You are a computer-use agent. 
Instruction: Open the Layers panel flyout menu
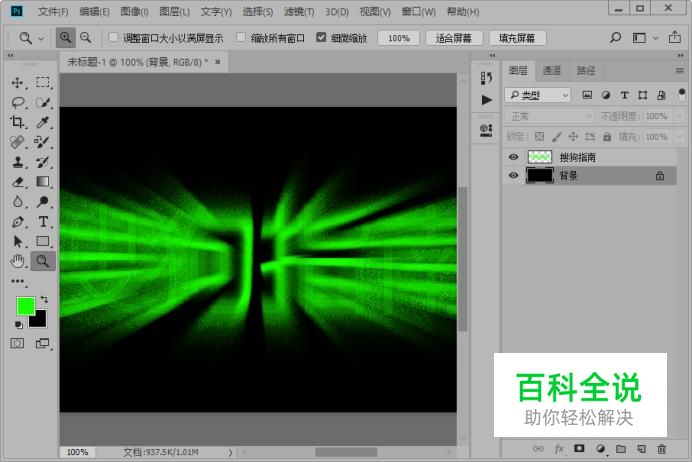pos(680,71)
